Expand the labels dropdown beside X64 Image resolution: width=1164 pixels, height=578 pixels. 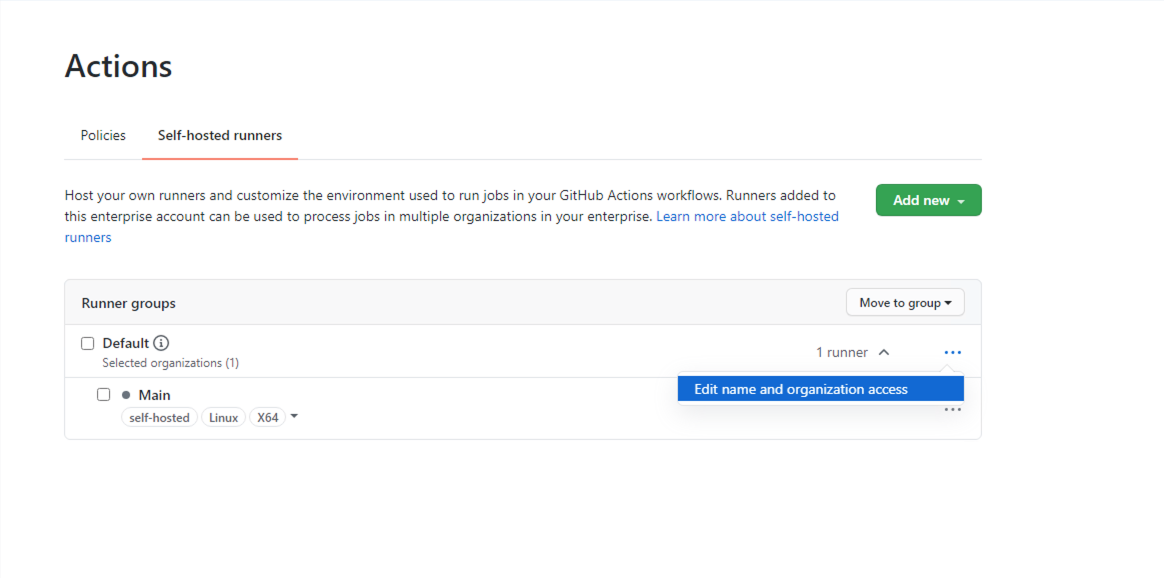coord(293,417)
